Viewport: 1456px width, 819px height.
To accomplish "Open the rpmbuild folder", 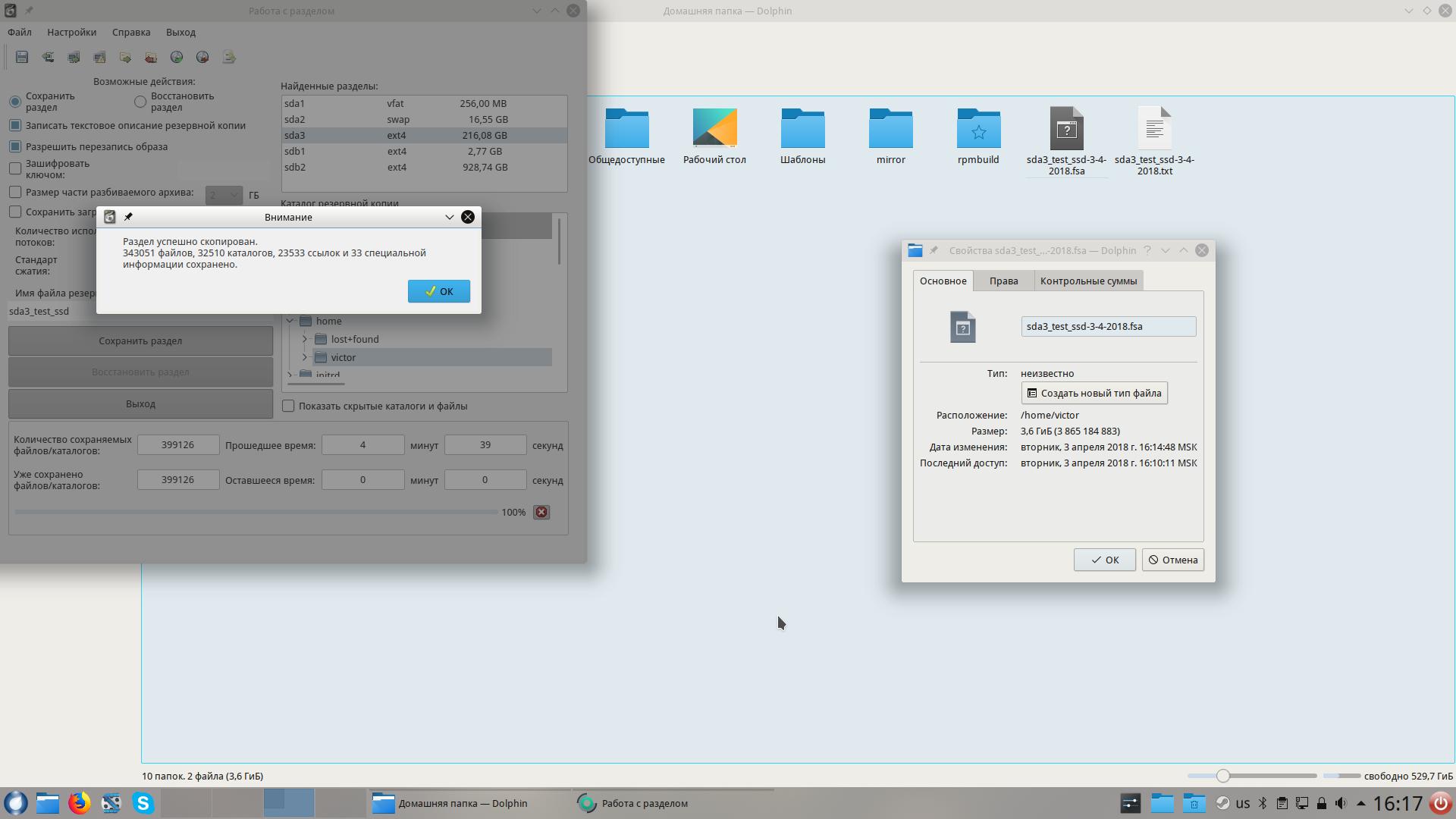I will [x=978, y=129].
